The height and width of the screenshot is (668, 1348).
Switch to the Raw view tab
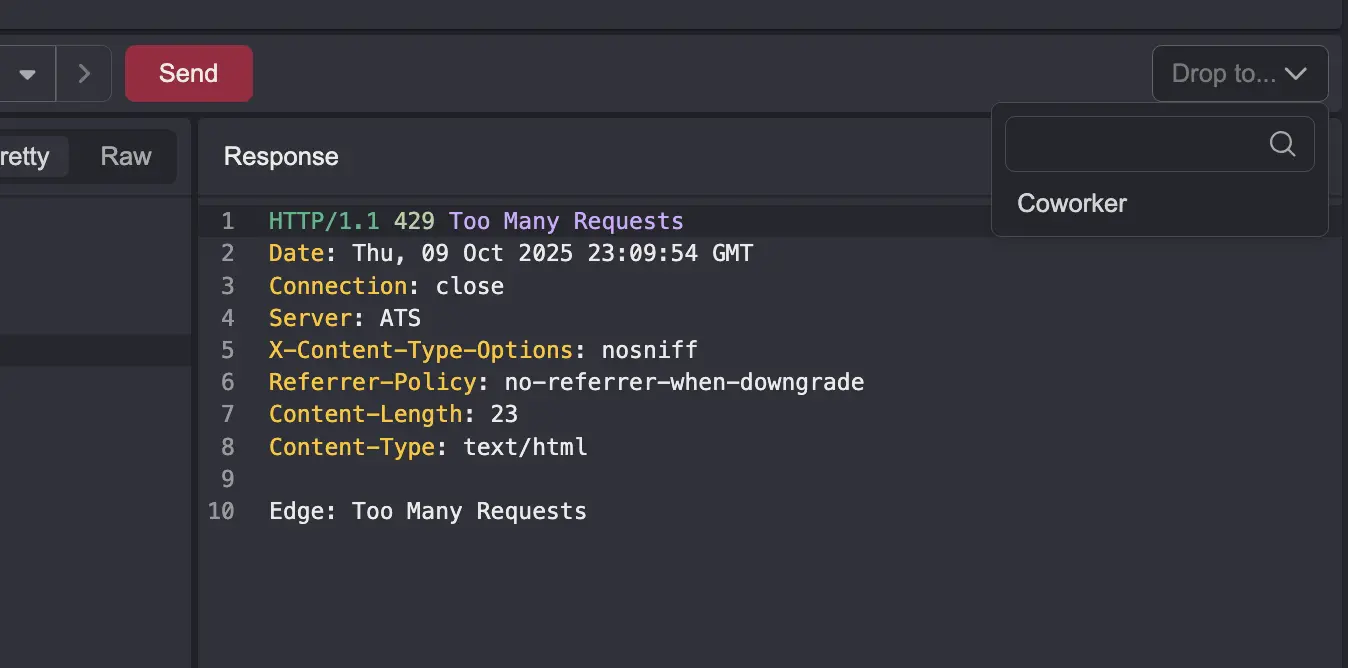pos(126,156)
